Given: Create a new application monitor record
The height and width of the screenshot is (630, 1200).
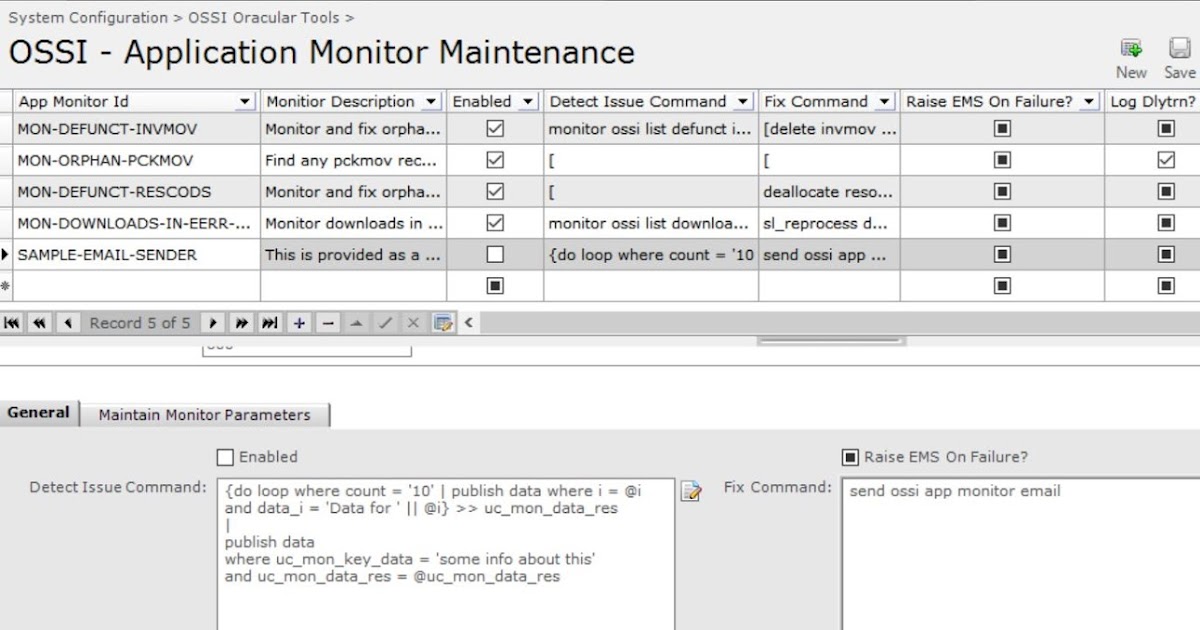Looking at the screenshot, I should pyautogui.click(x=1130, y=47).
